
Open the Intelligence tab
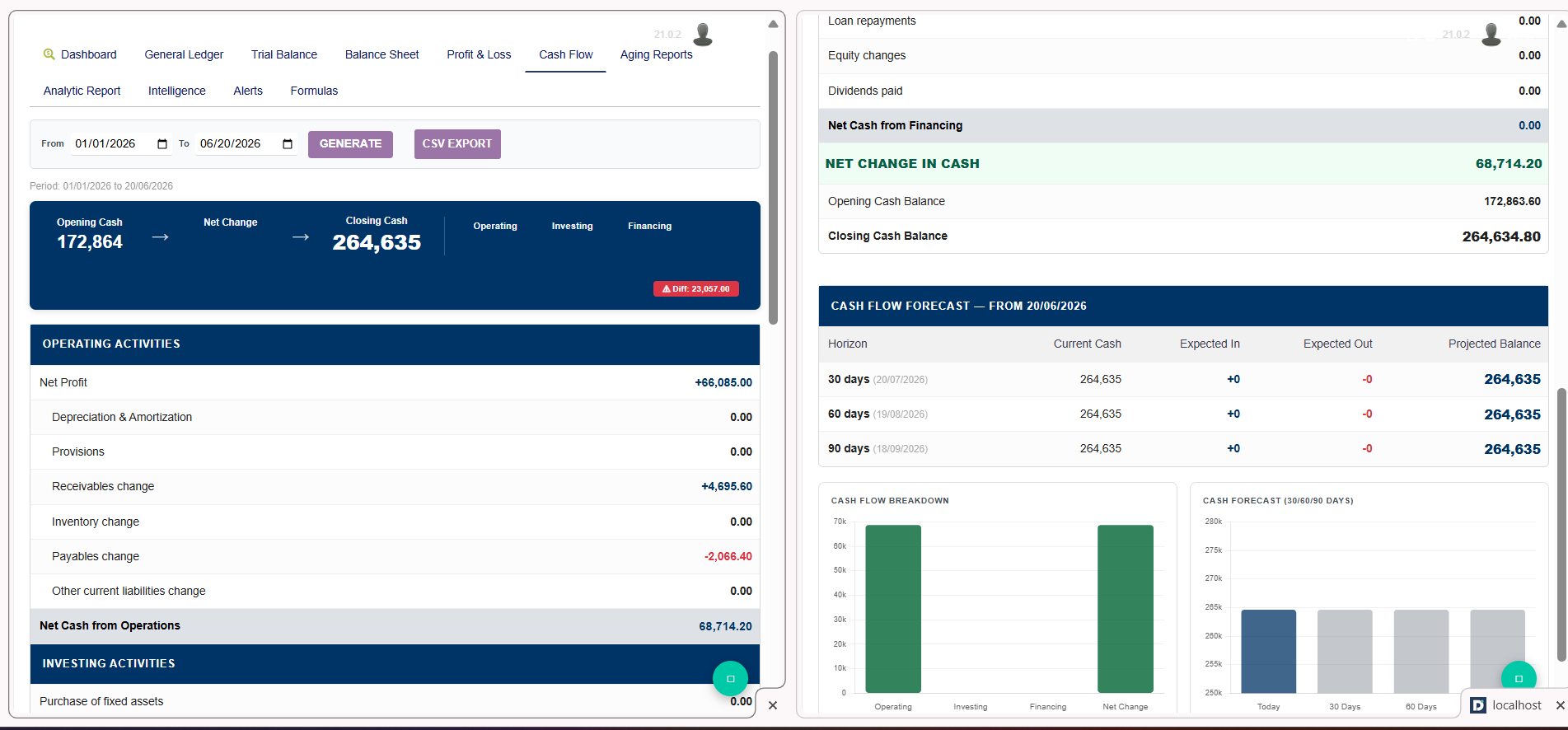click(177, 91)
